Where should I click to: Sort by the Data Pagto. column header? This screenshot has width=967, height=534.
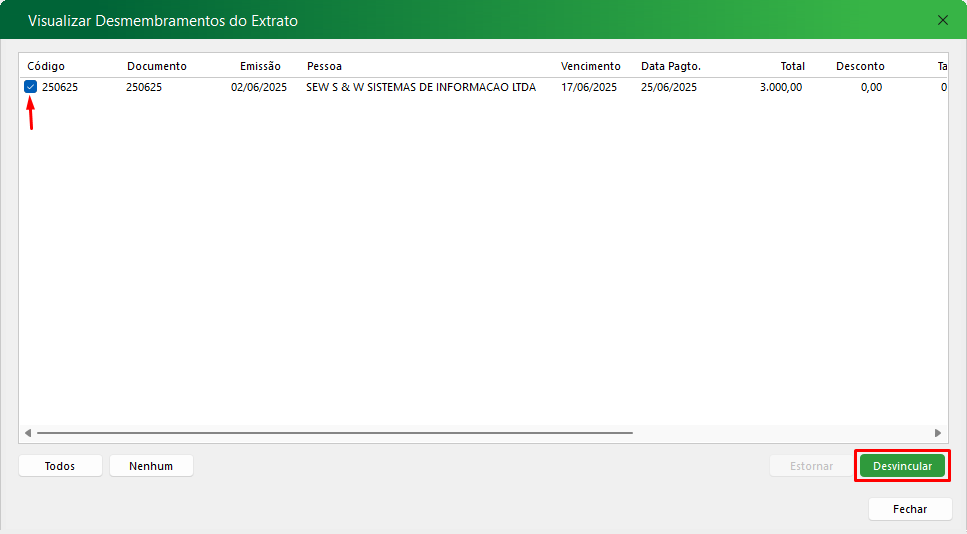[671, 66]
